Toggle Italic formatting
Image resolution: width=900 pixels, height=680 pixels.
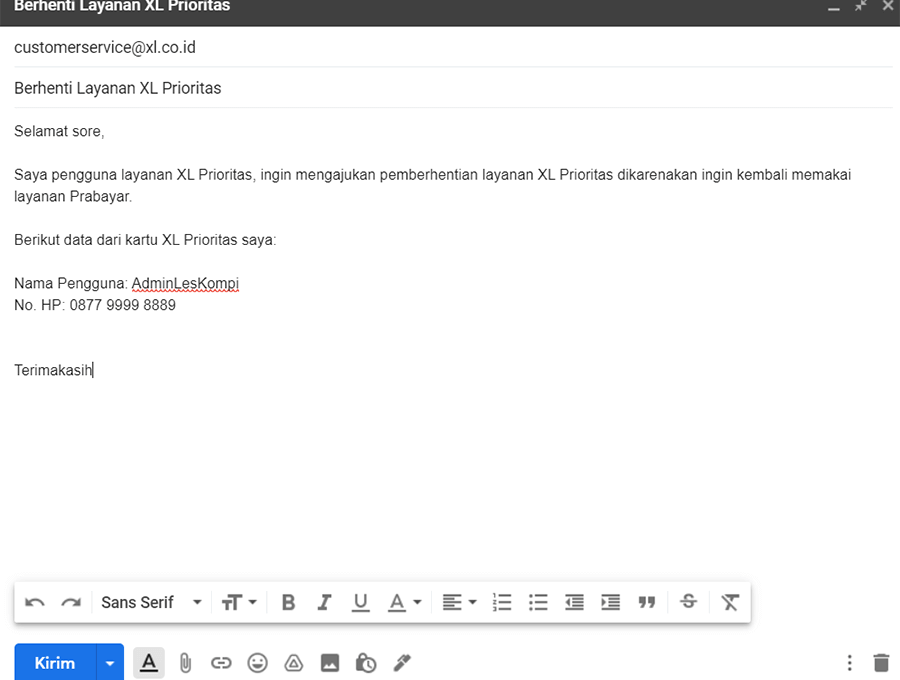click(324, 603)
